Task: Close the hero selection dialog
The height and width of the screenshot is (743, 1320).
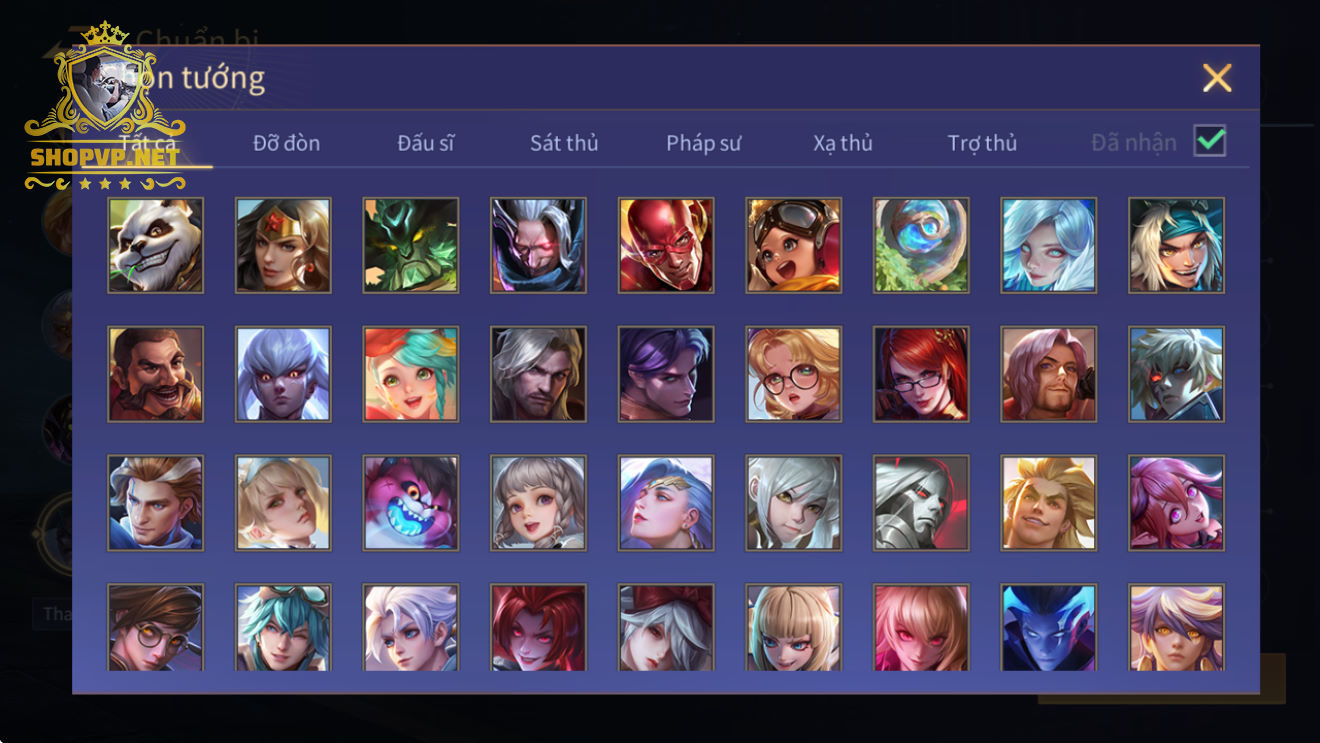Action: click(1217, 78)
